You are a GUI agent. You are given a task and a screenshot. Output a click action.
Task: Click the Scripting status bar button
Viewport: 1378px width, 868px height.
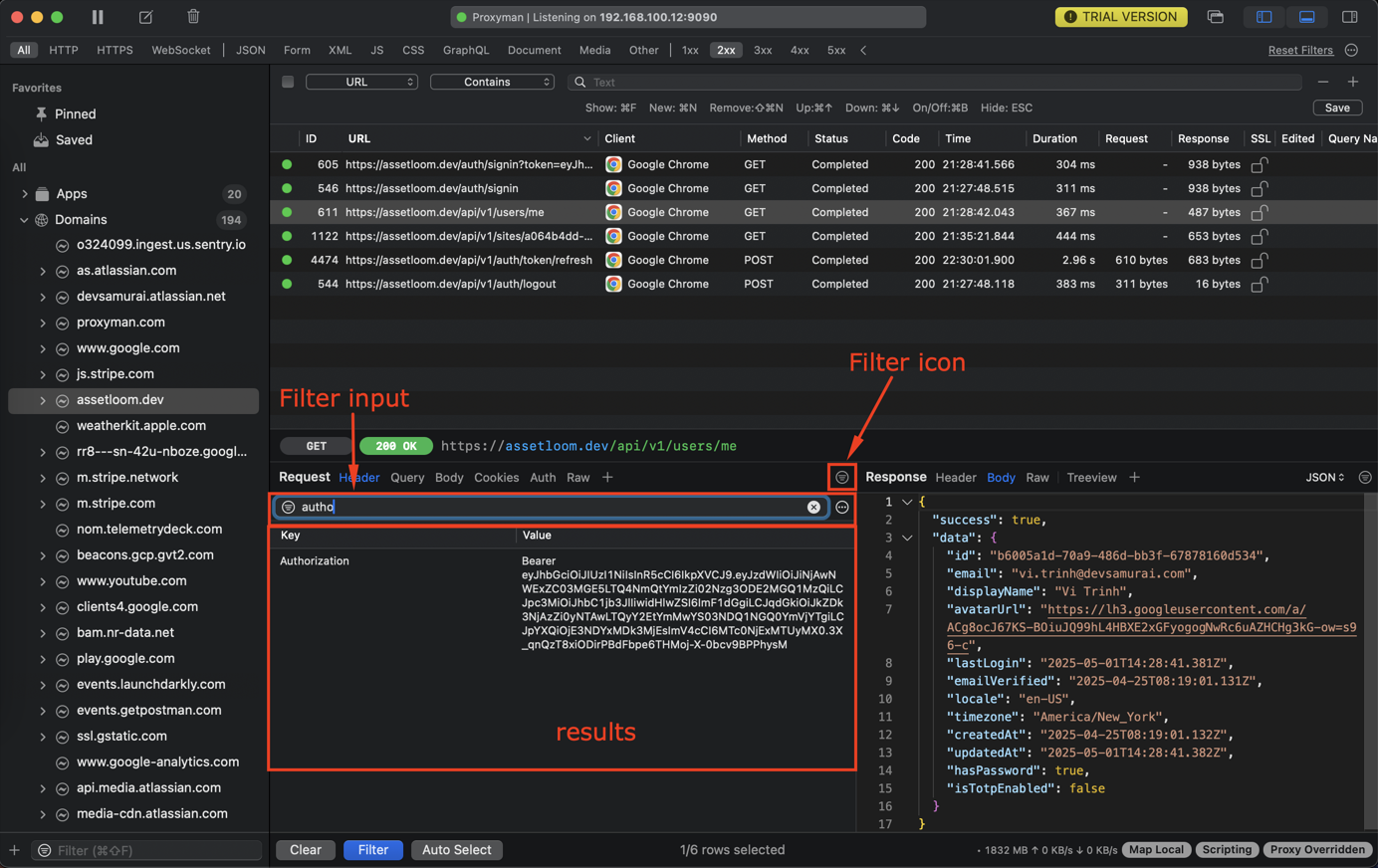(1227, 850)
